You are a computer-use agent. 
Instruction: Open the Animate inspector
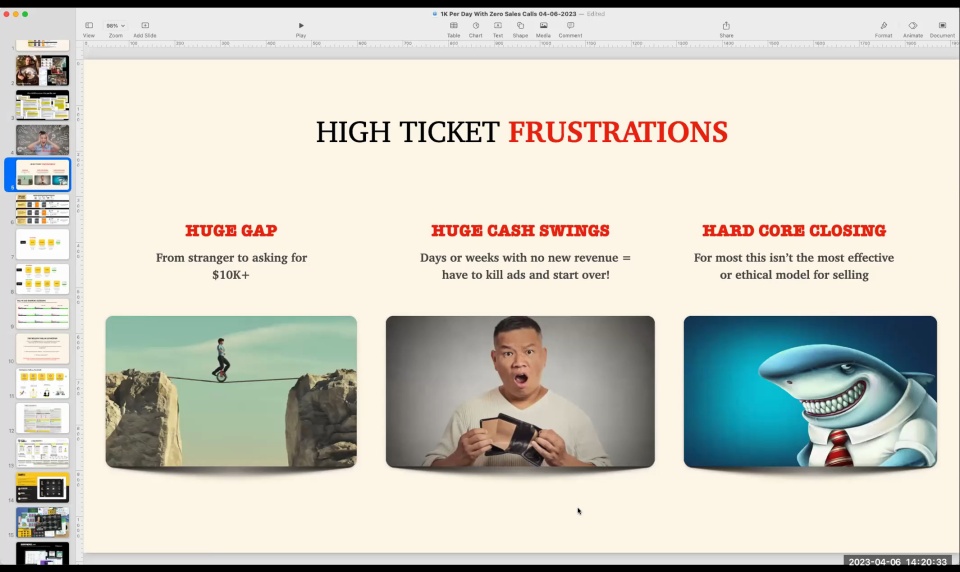(913, 29)
